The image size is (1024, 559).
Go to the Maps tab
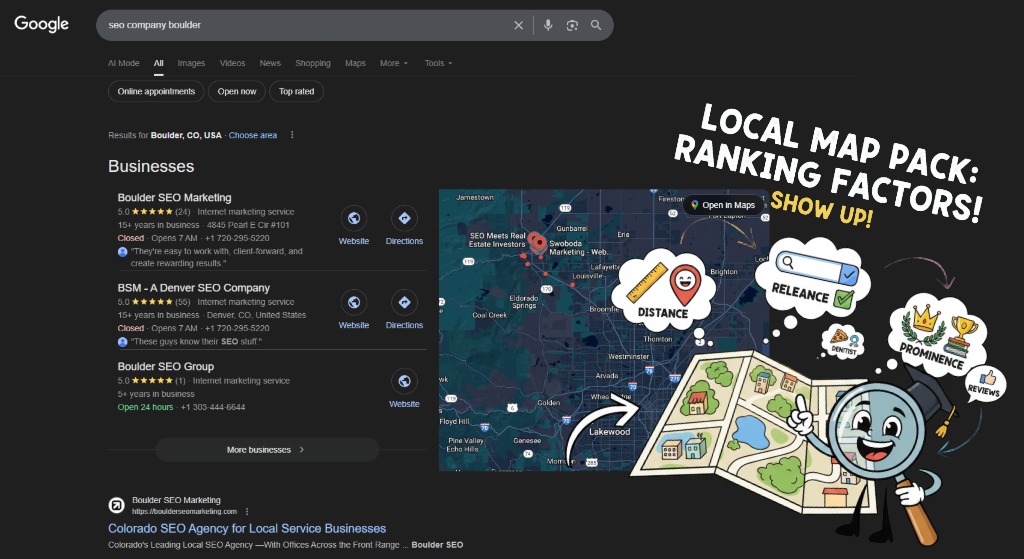[355, 63]
